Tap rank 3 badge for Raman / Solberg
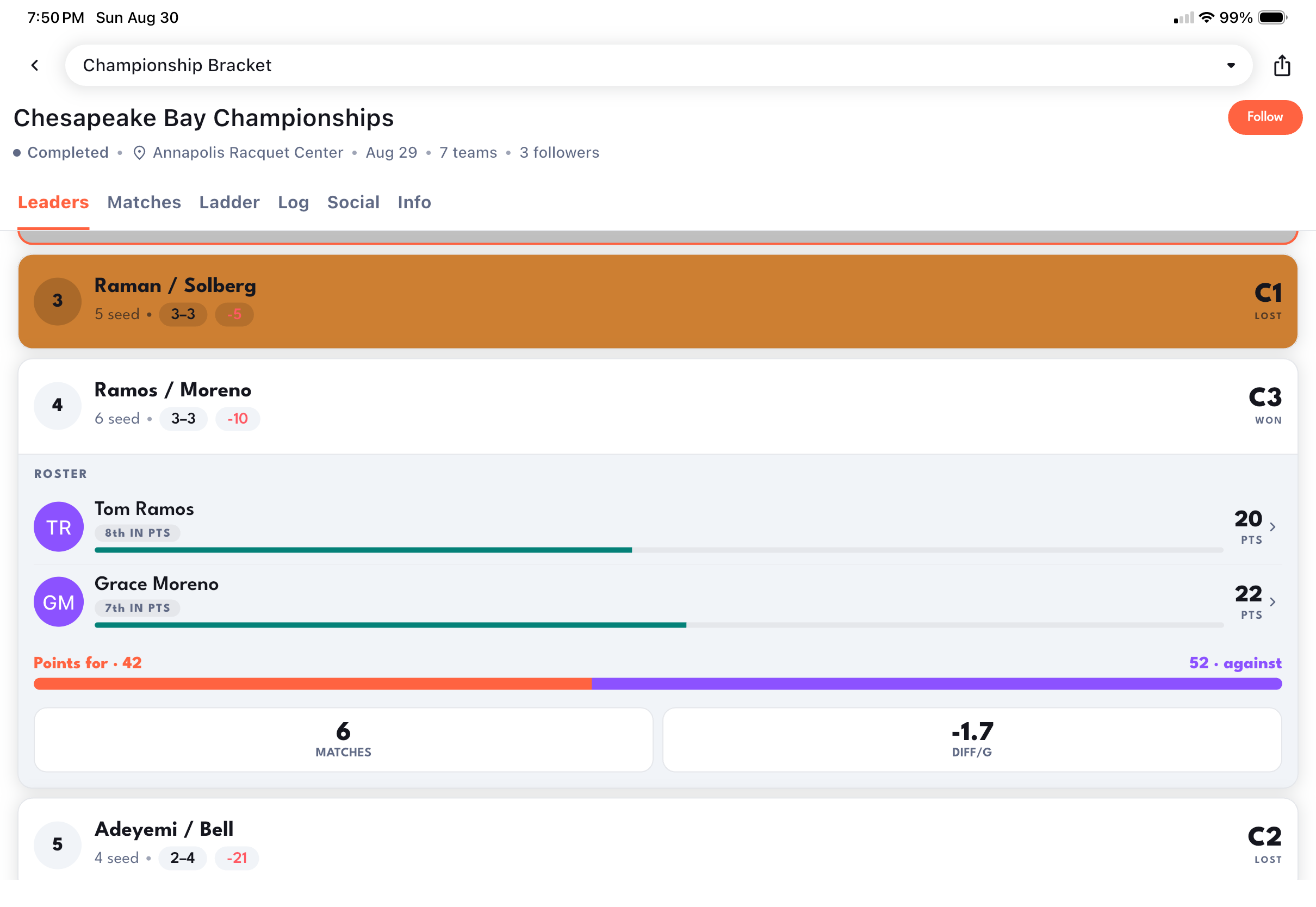Viewport: 1316px width, 907px height. [x=58, y=301]
